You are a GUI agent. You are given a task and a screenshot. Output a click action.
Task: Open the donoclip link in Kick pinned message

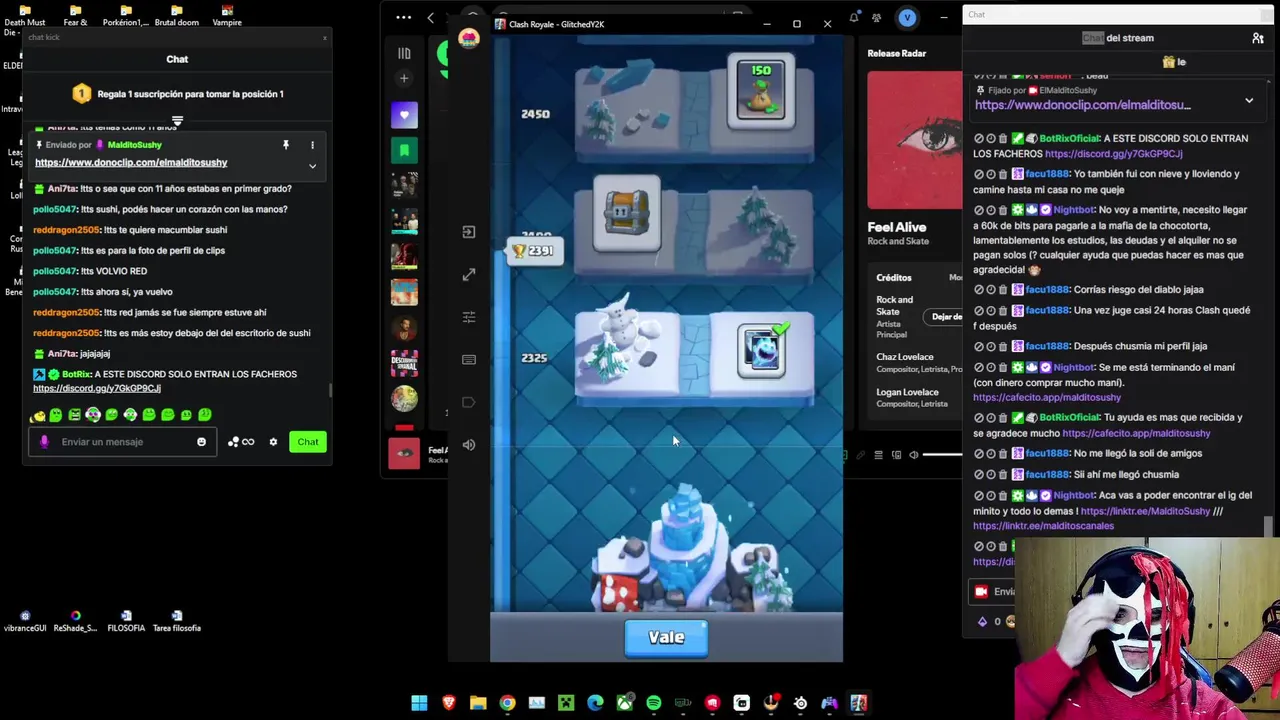point(131,162)
